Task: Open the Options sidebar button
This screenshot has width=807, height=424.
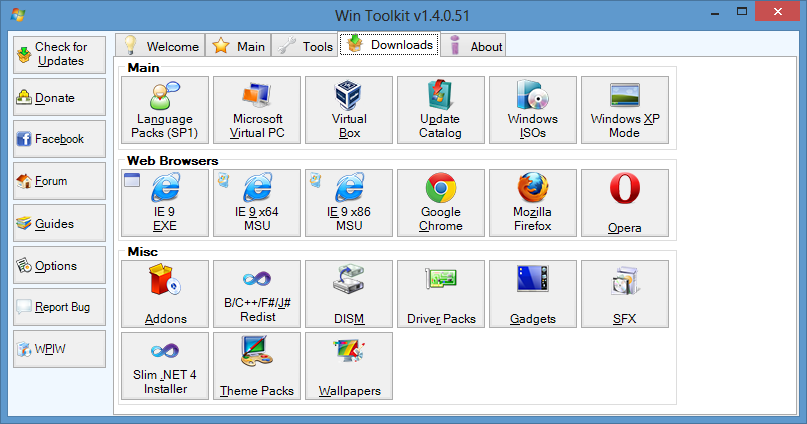Action: tap(59, 266)
